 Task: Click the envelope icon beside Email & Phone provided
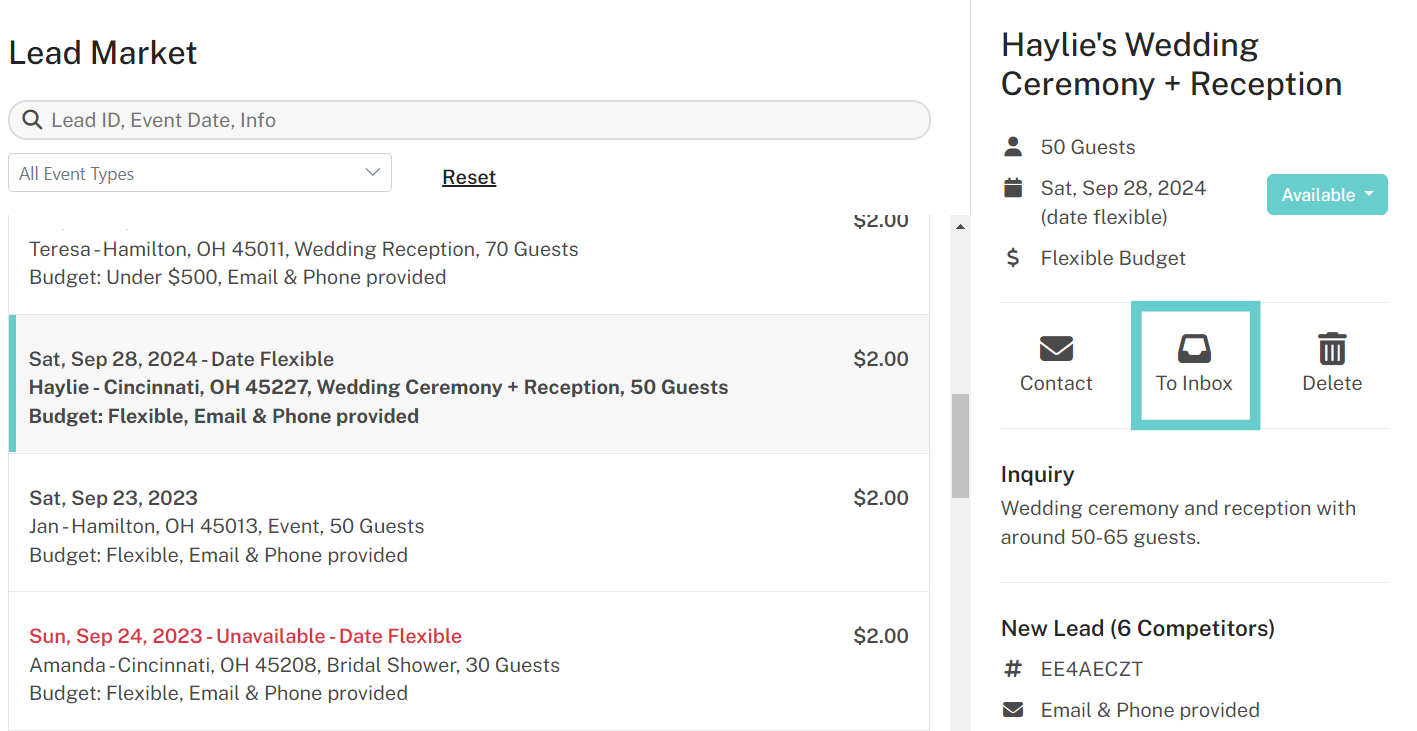coord(1013,710)
